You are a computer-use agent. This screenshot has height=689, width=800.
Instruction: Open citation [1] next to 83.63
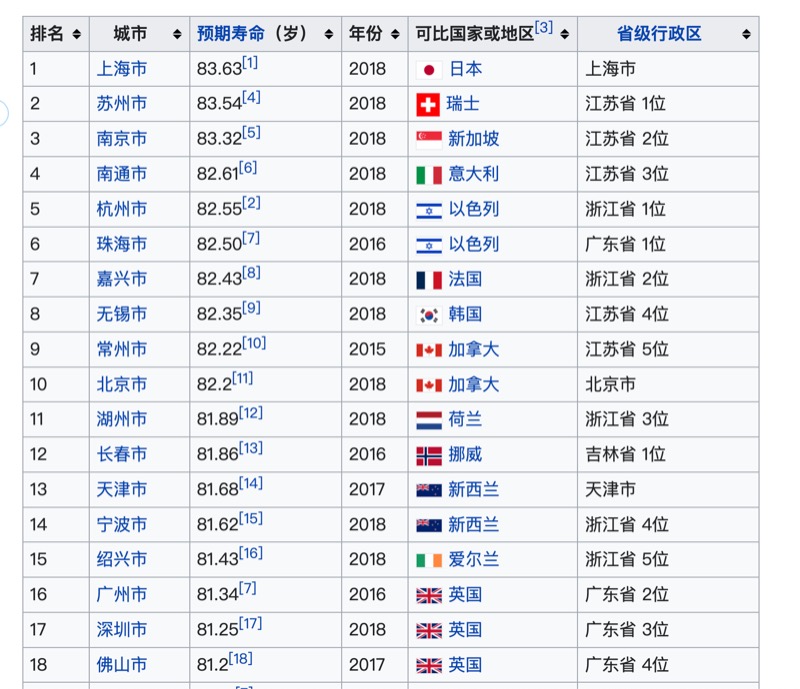click(x=249, y=63)
